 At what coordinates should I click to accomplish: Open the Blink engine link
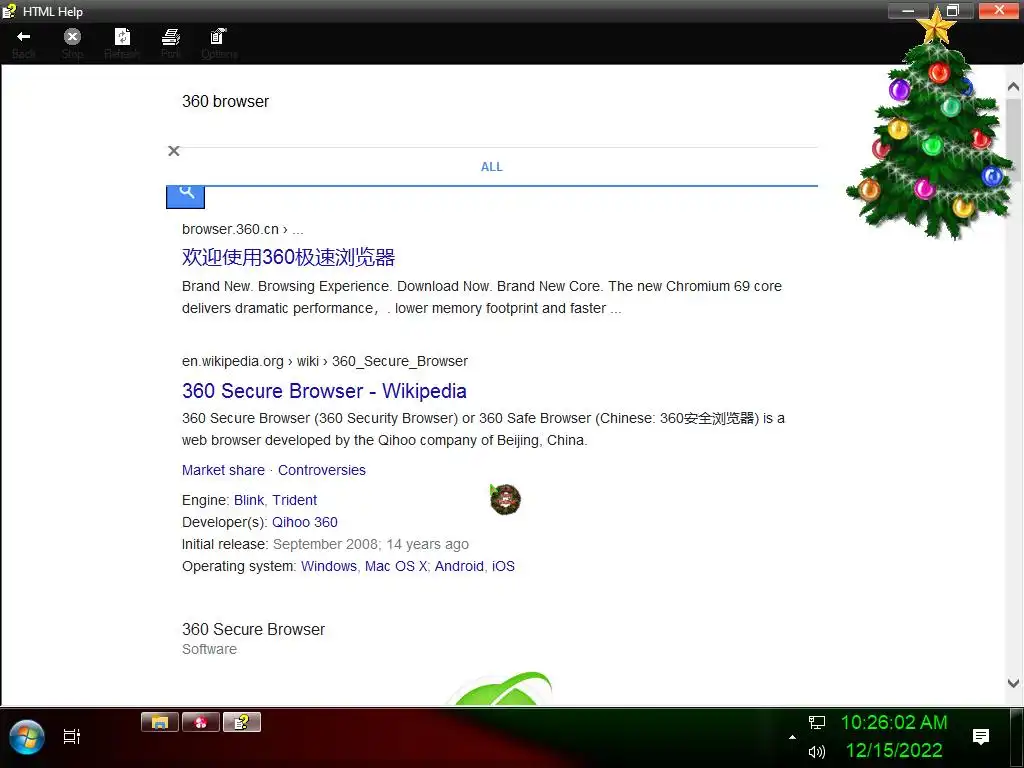[x=249, y=500]
